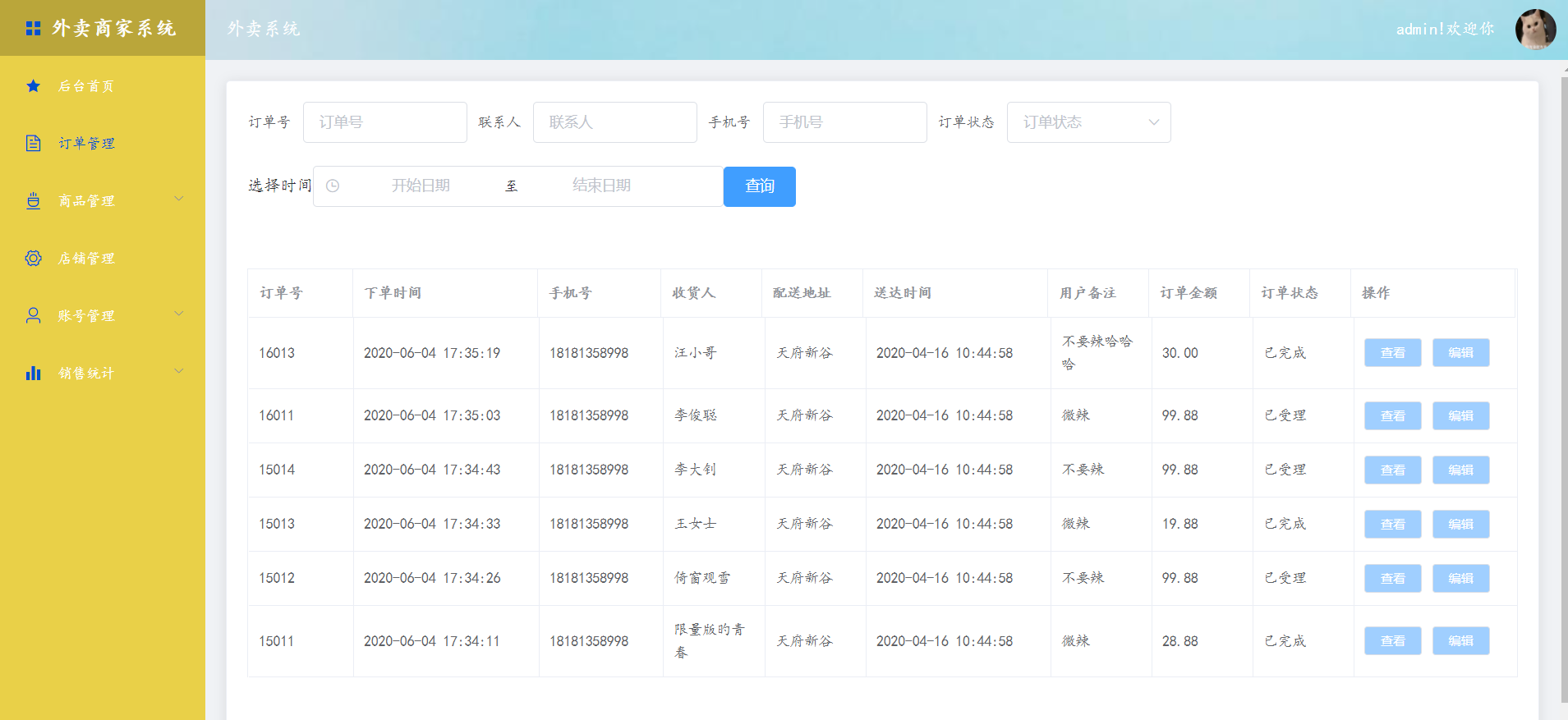
Task: View order 16013 with 查看 button
Action: click(1393, 353)
